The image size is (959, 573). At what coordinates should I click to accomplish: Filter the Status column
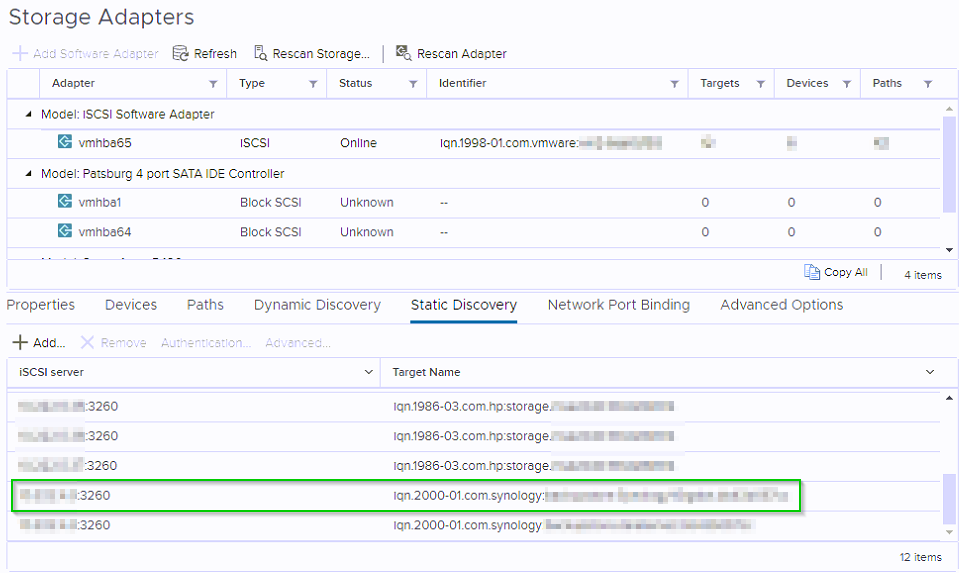point(412,84)
